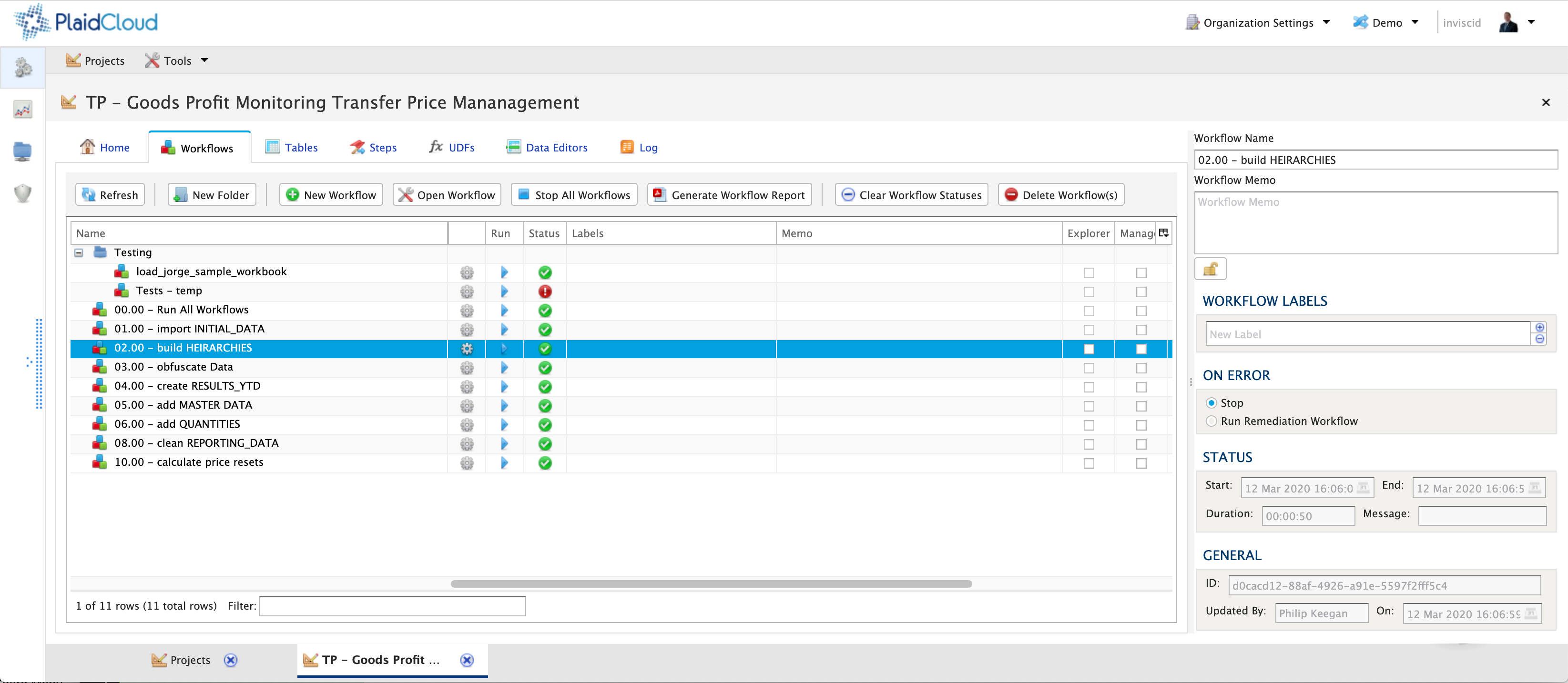
Task: Open gear settings for 04.00 - create RESULTS_YTD
Action: (467, 387)
